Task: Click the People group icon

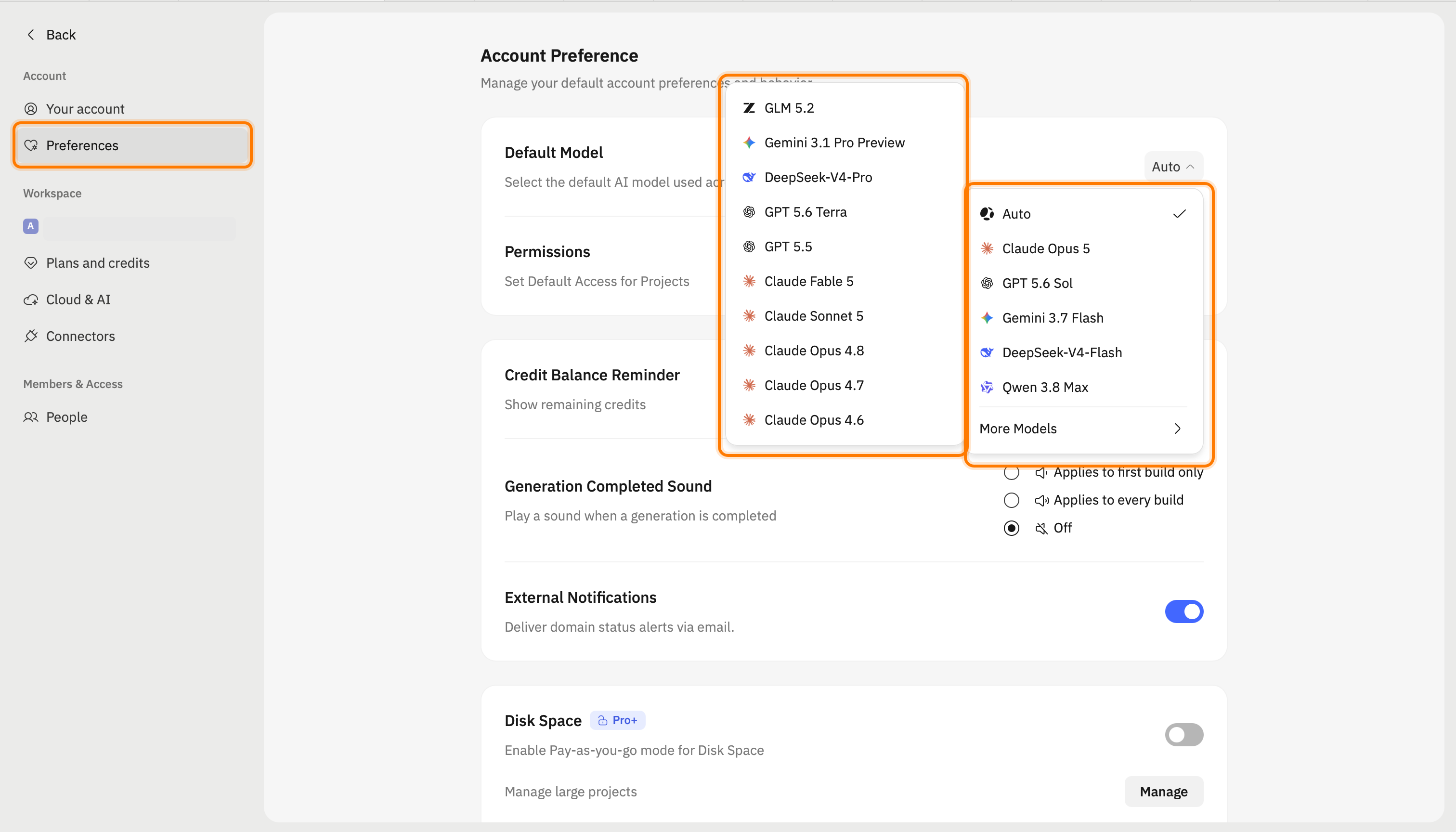Action: 31,417
